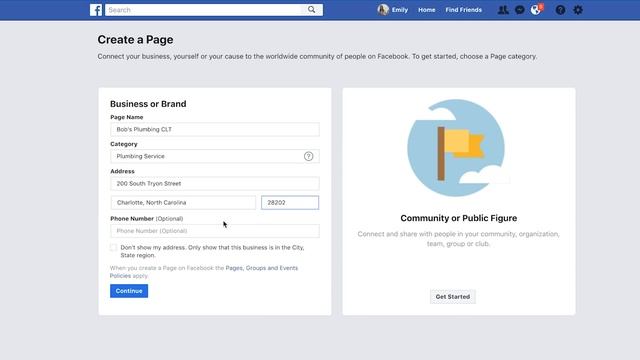The height and width of the screenshot is (360, 640).
Task: Click the Facebook Search field
Action: coord(204,10)
